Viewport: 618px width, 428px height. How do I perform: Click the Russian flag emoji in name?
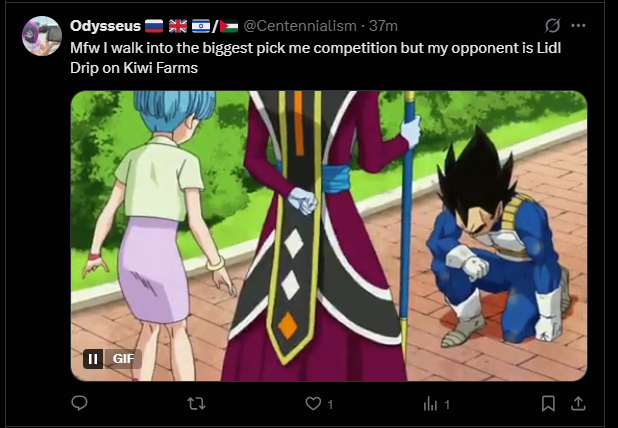point(154,26)
